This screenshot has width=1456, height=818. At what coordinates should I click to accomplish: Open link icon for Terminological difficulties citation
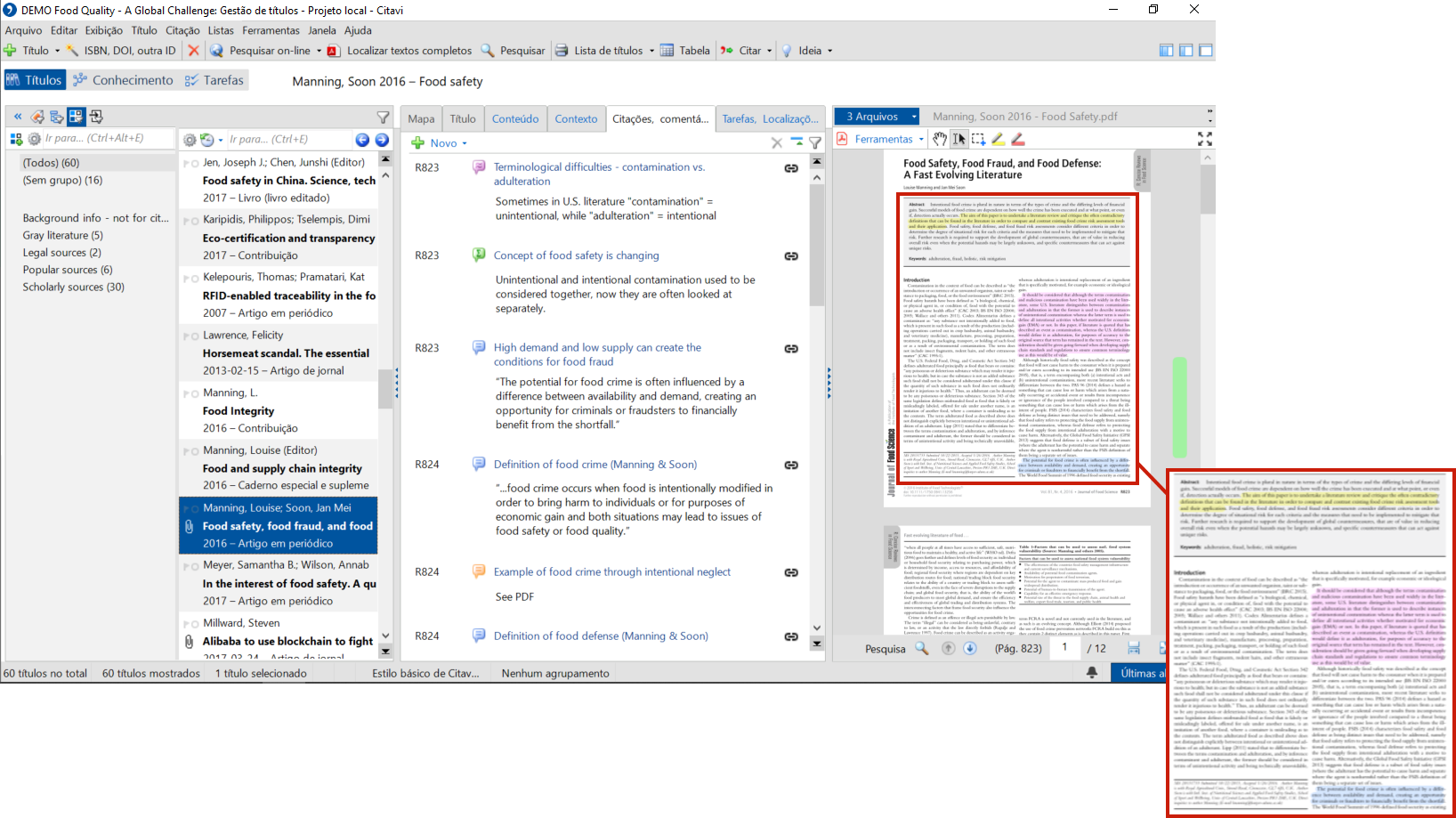coord(791,168)
